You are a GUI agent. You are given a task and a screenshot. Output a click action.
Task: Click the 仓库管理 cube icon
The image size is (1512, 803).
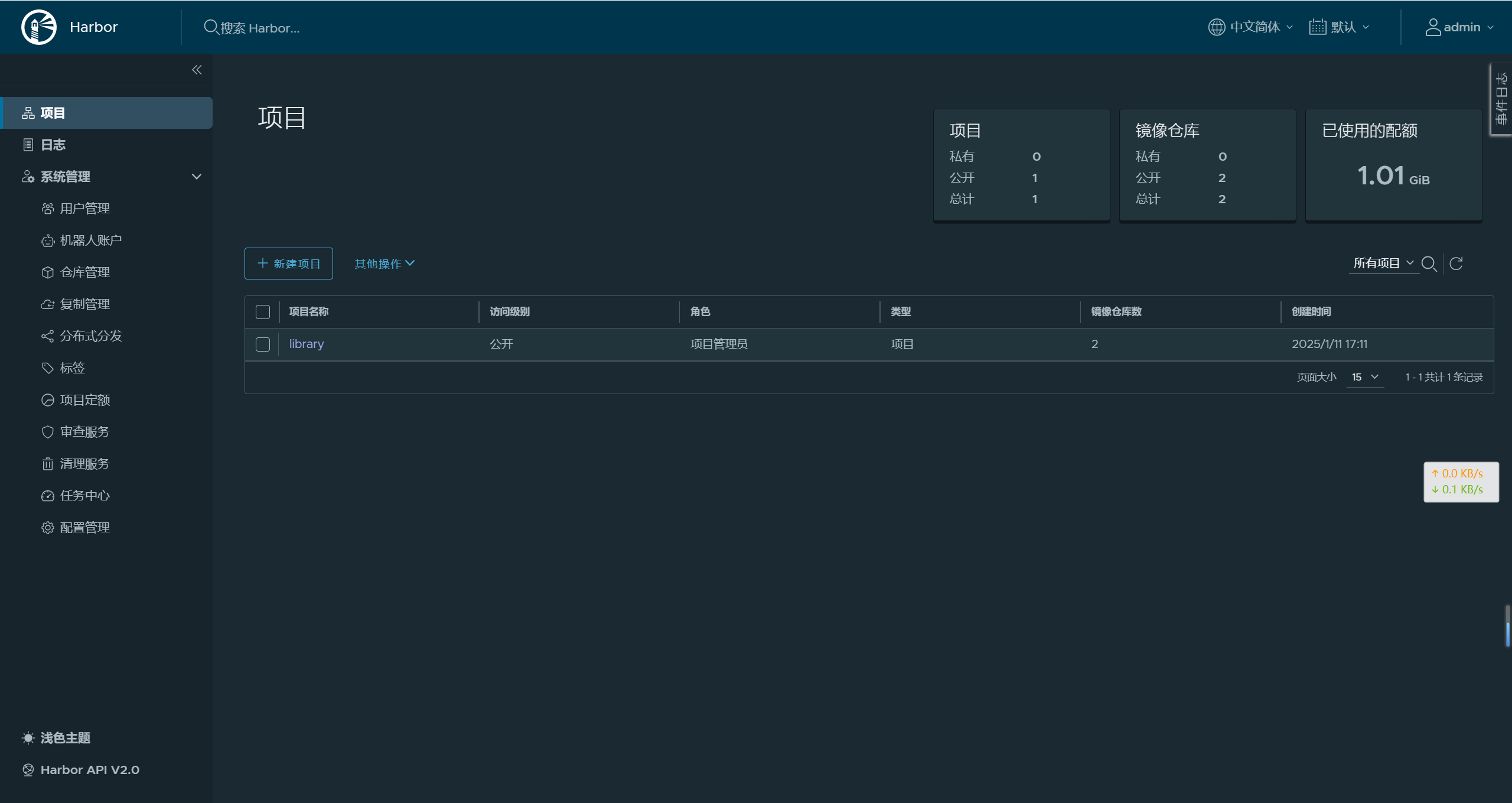pos(48,272)
